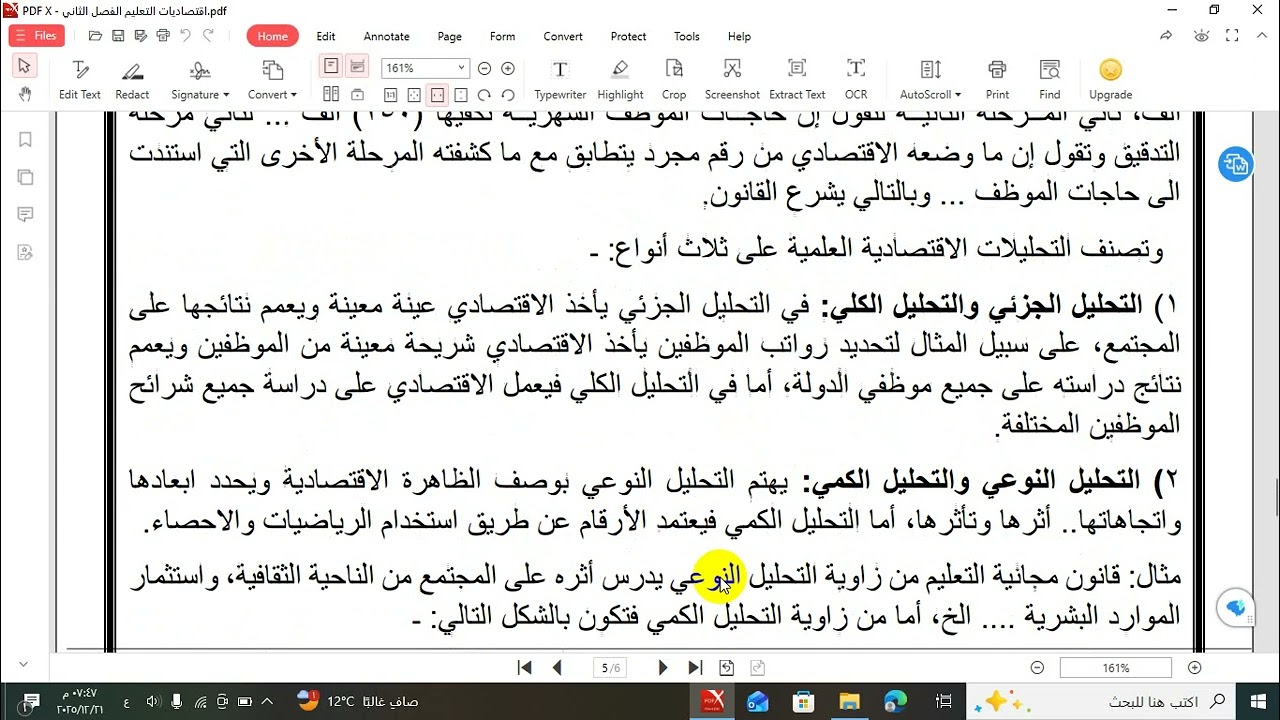Zoom out with the toolbar minus button
Viewport: 1280px width, 720px height.
pos(485,68)
